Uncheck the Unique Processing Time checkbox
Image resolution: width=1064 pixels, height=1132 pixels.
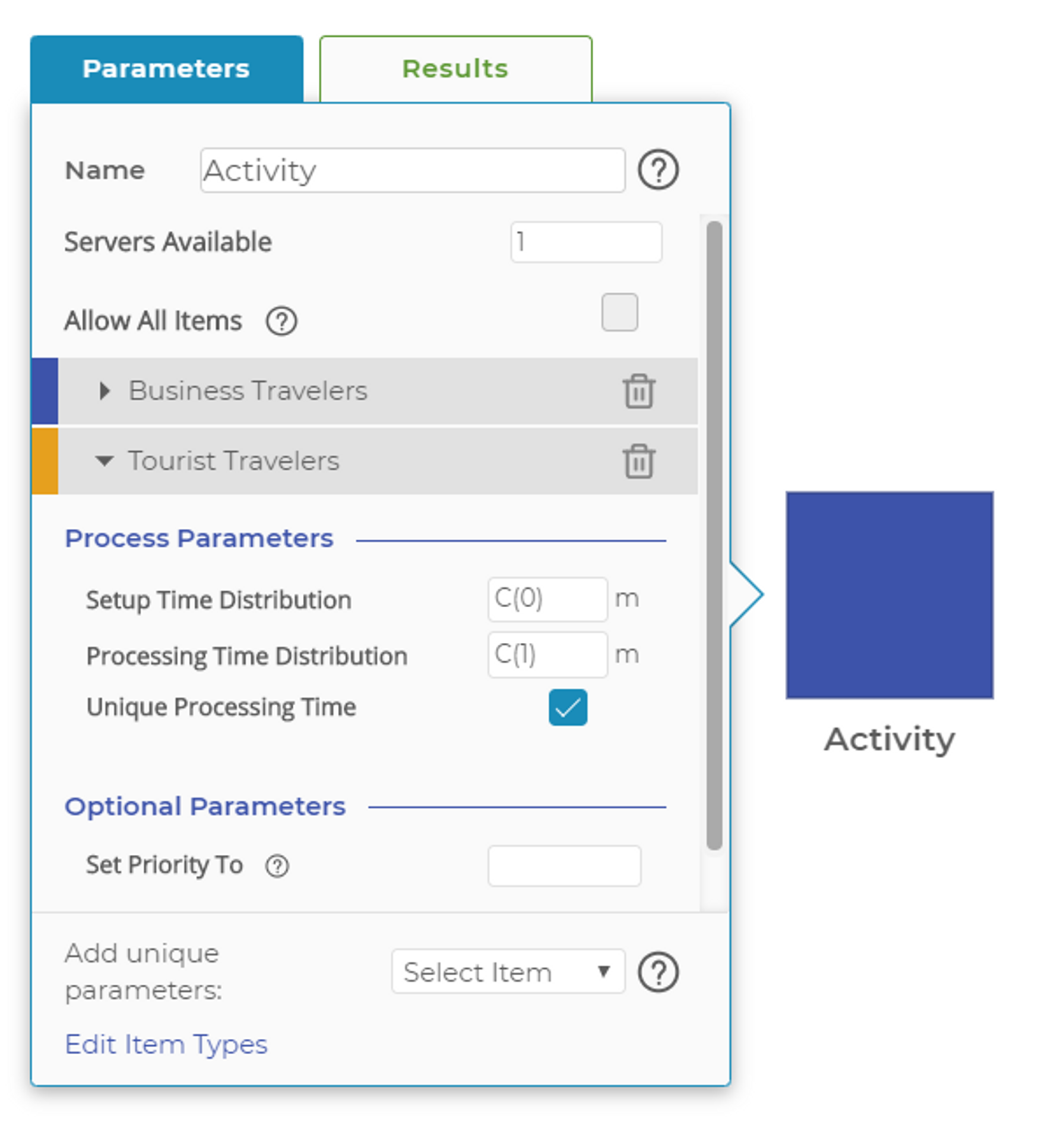[568, 708]
